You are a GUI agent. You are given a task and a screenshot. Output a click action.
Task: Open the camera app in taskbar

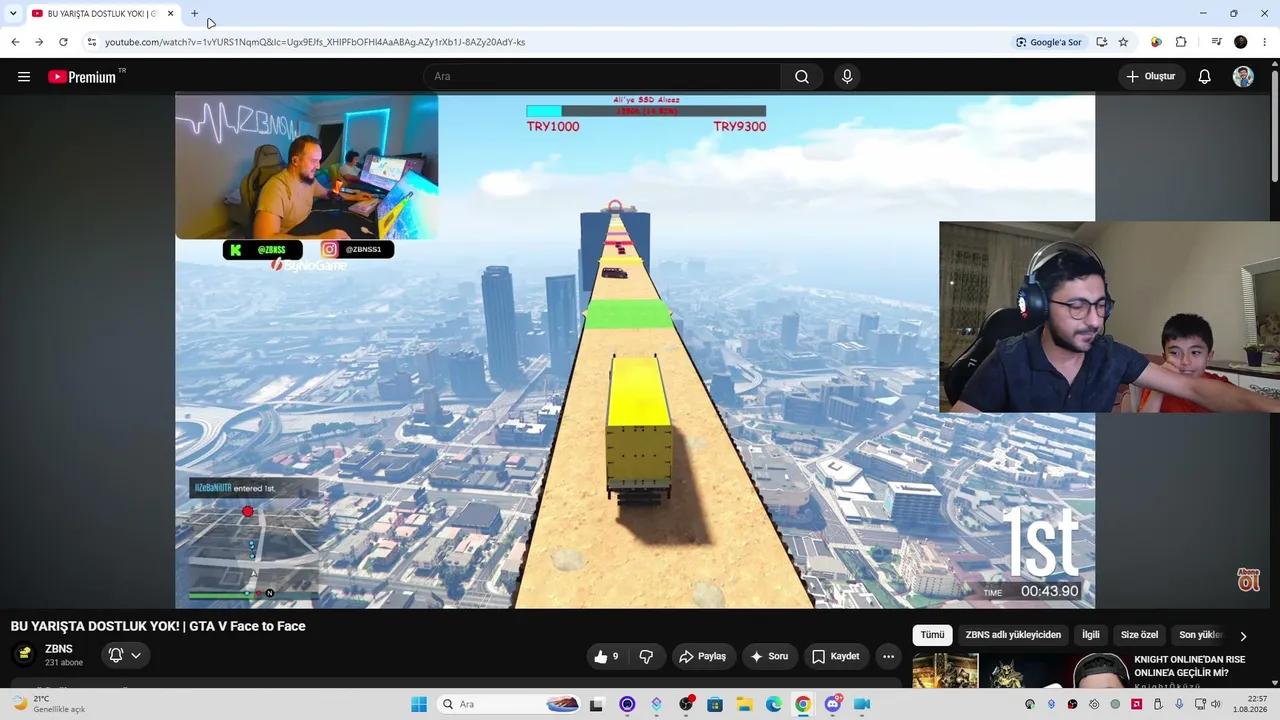point(862,704)
